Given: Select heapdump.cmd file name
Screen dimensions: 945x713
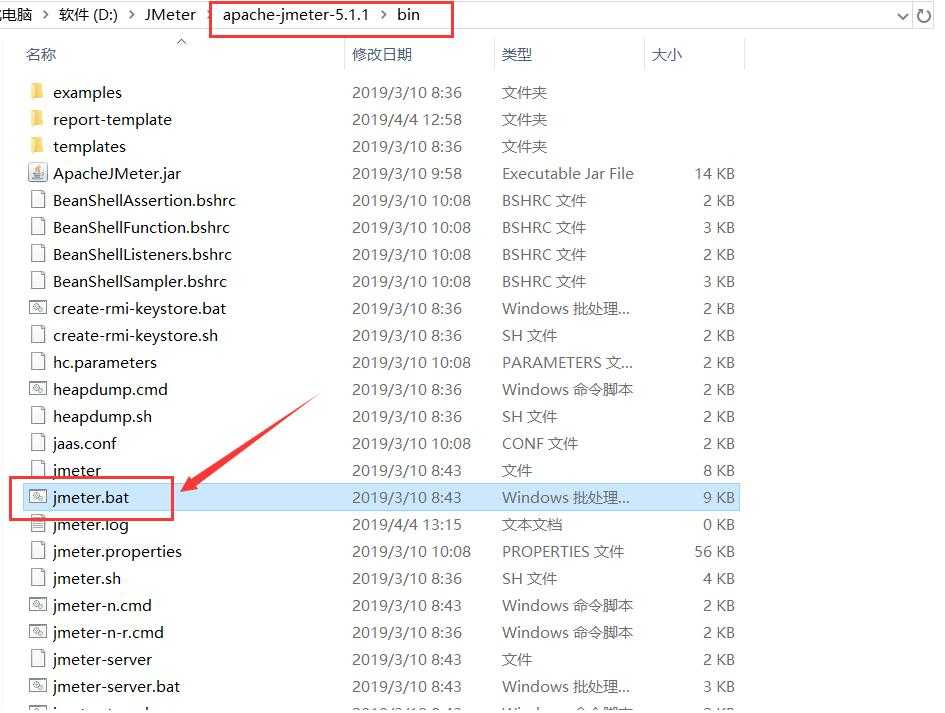Looking at the screenshot, I should pyautogui.click(x=110, y=389).
